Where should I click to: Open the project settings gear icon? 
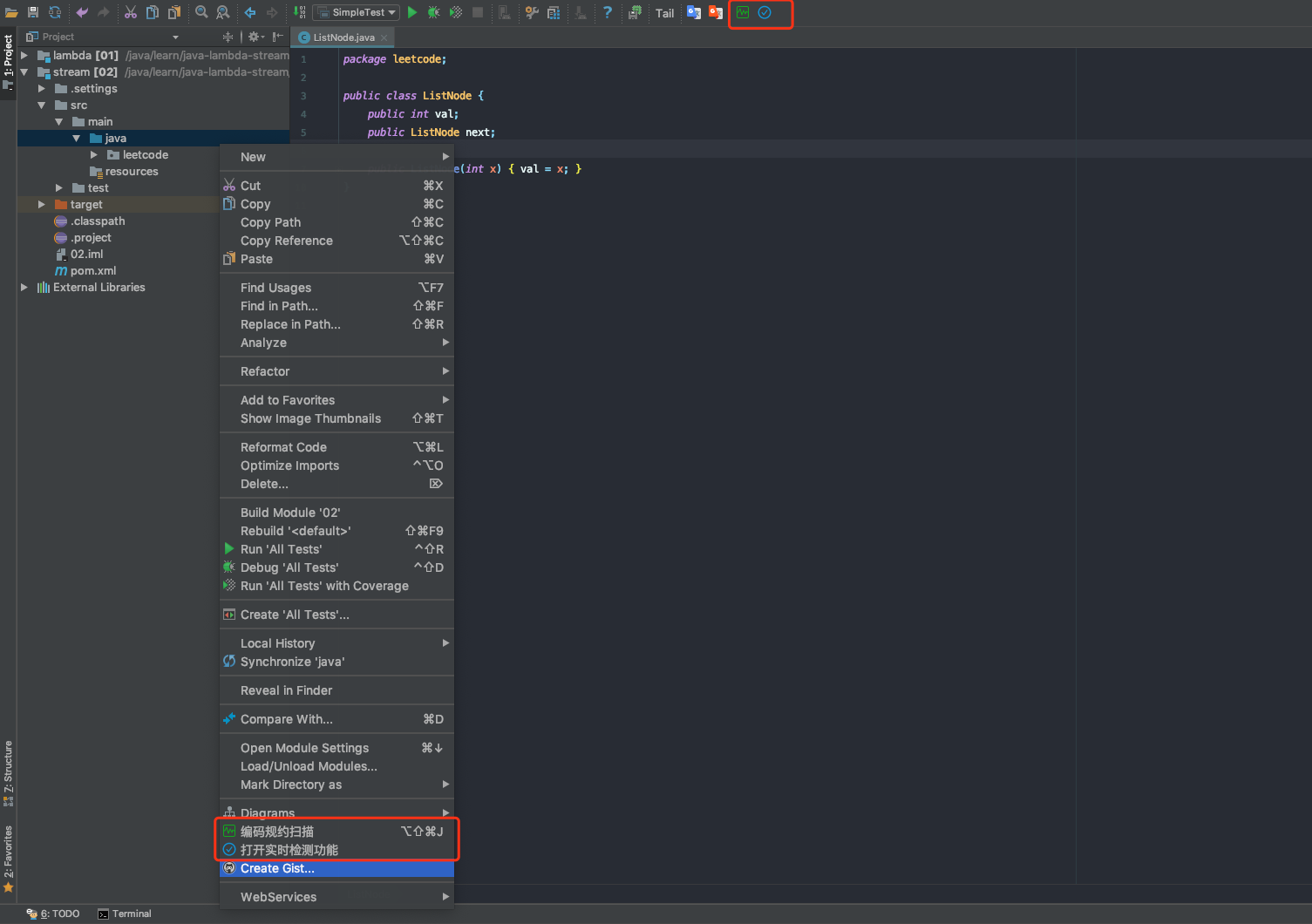[x=255, y=37]
